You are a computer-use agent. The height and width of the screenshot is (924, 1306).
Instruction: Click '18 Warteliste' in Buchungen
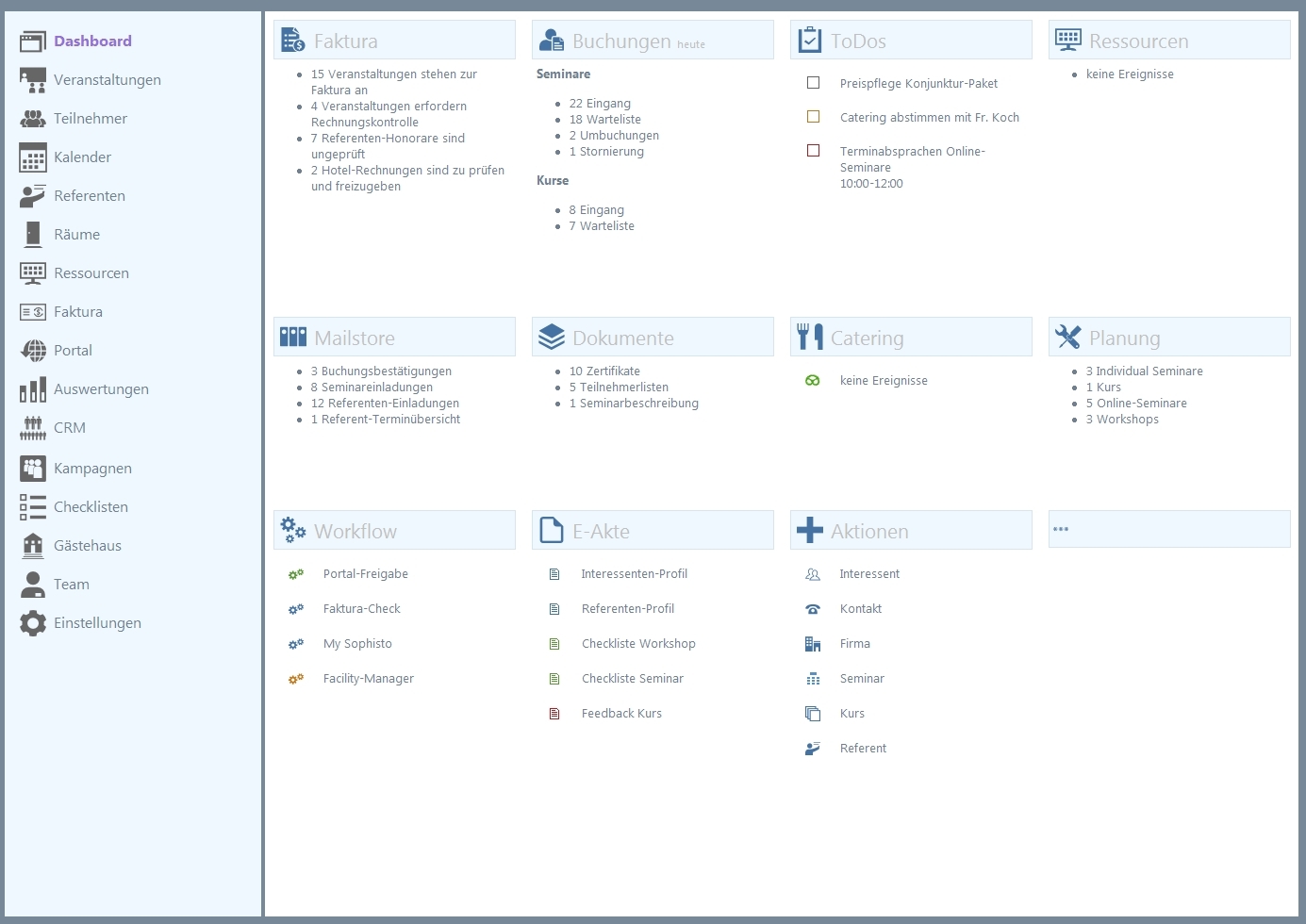(x=605, y=120)
